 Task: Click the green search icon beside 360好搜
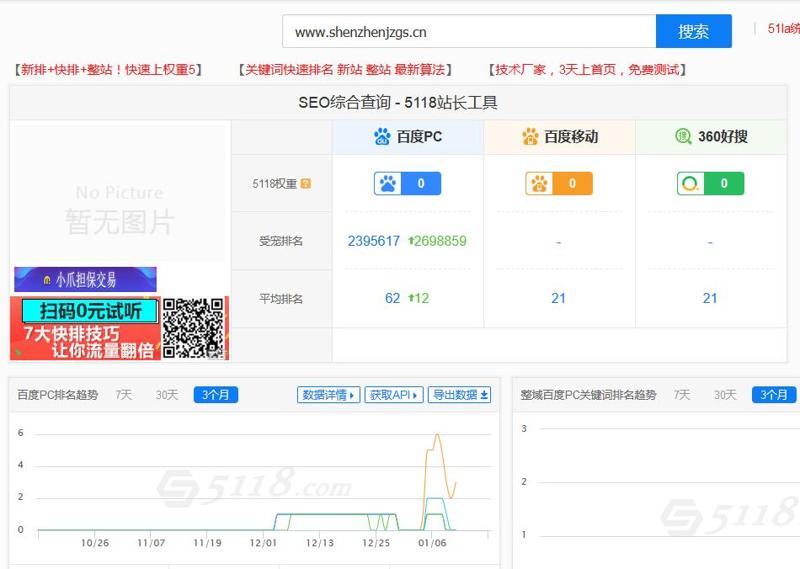point(683,136)
